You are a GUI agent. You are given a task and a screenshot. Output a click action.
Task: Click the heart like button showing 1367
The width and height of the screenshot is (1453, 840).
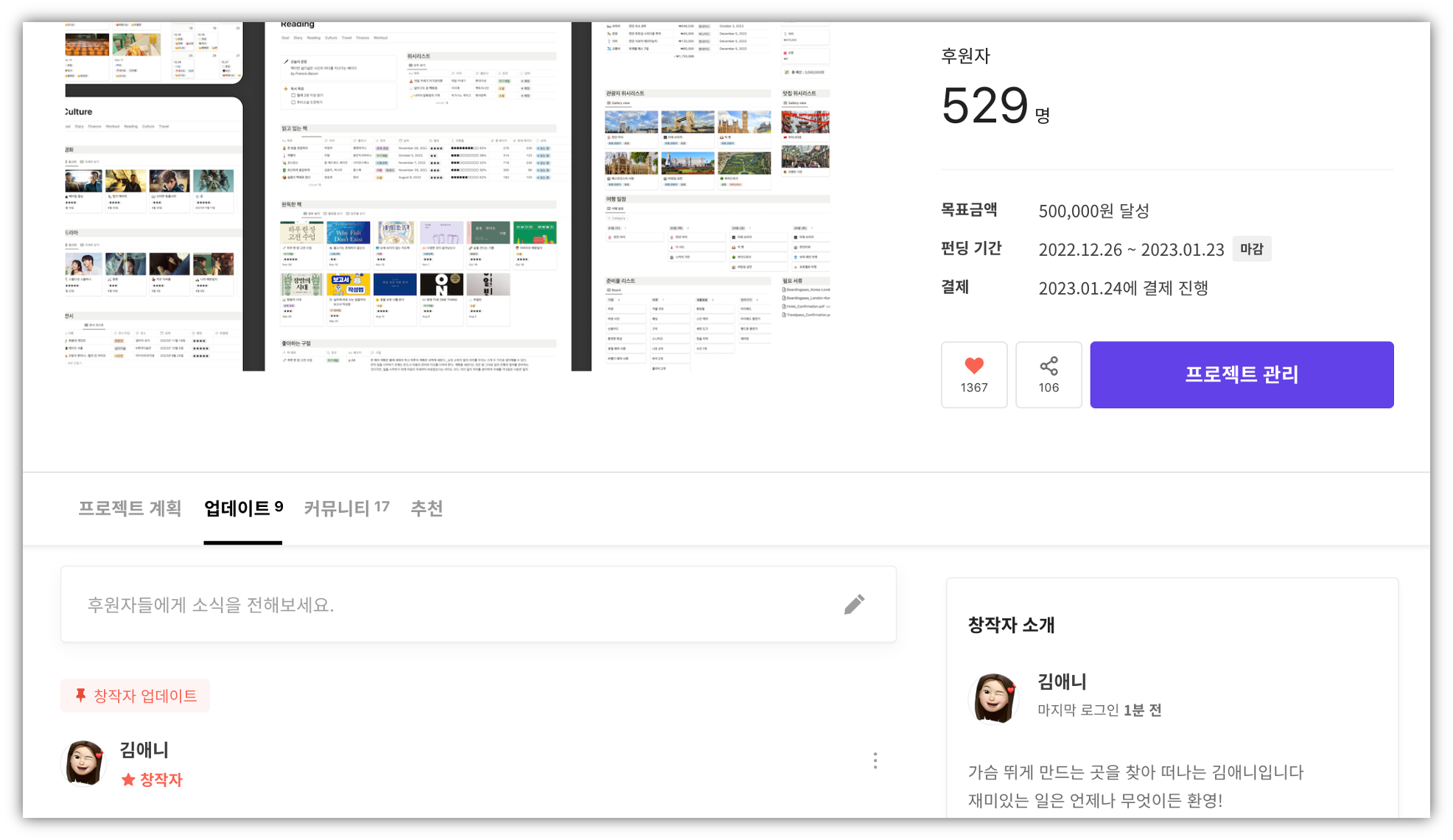[973, 374]
